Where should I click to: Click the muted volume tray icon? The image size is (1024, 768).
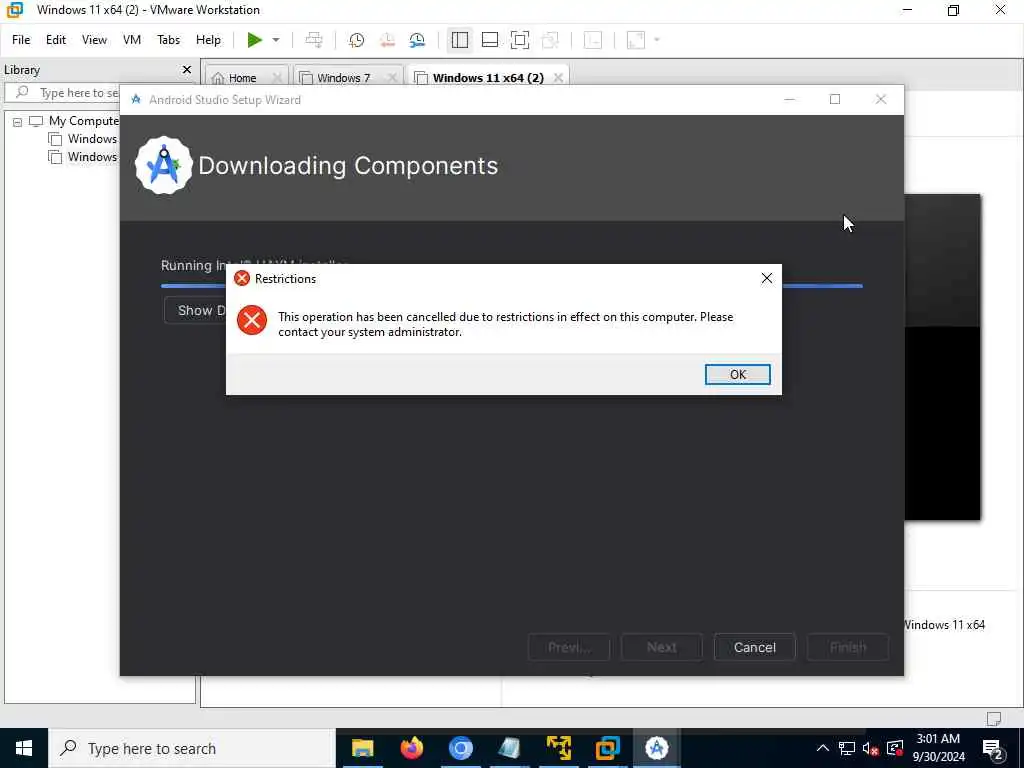pos(870,749)
